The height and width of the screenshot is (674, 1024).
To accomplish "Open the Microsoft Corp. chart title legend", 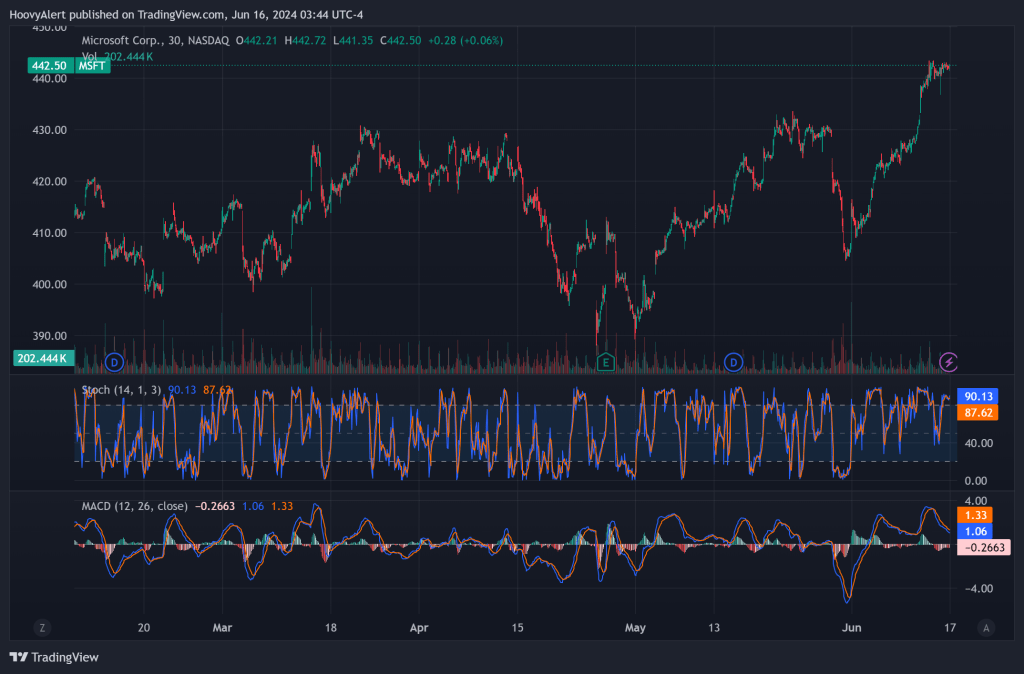I will (155, 40).
